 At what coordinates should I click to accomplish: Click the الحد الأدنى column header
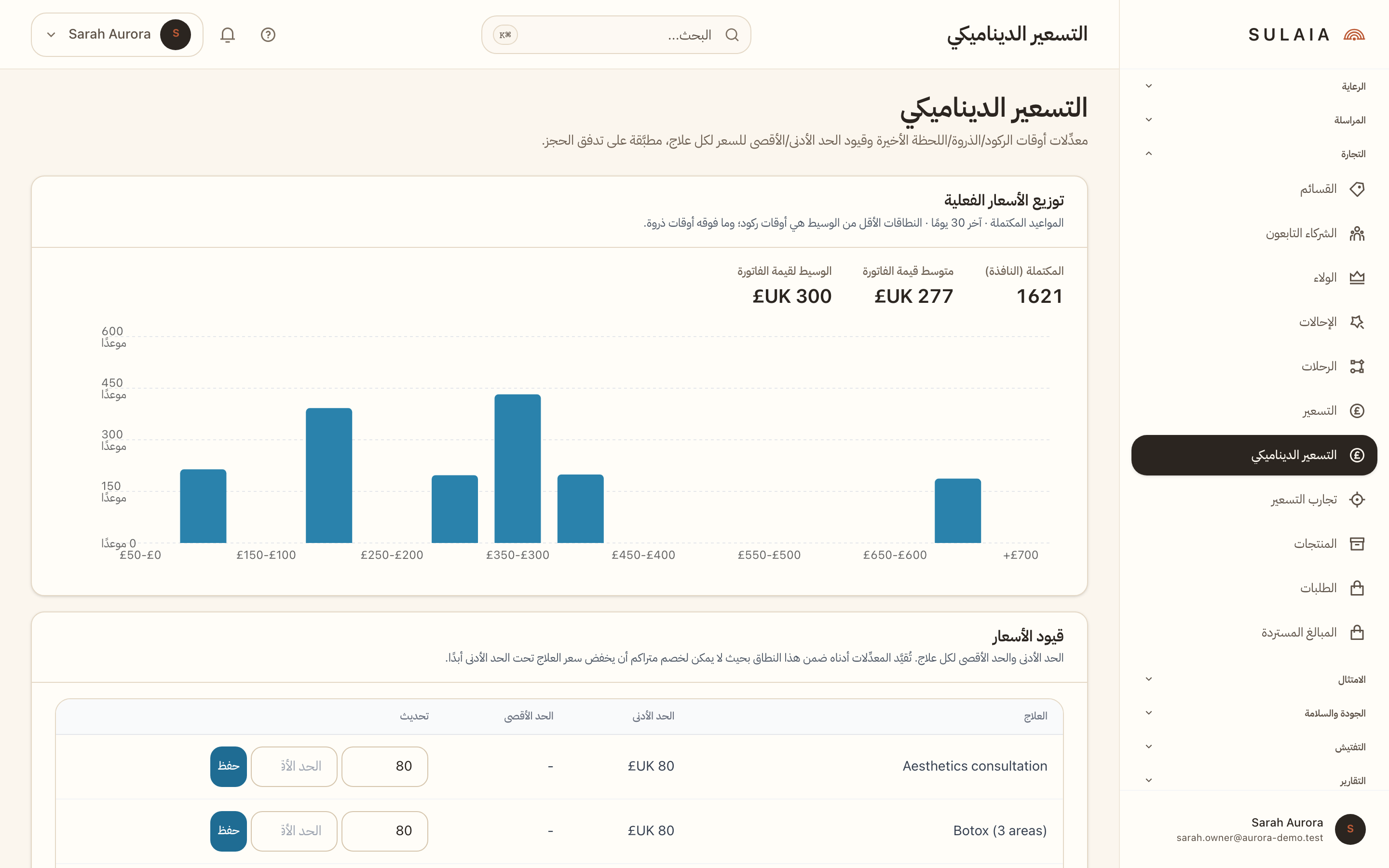click(x=653, y=717)
